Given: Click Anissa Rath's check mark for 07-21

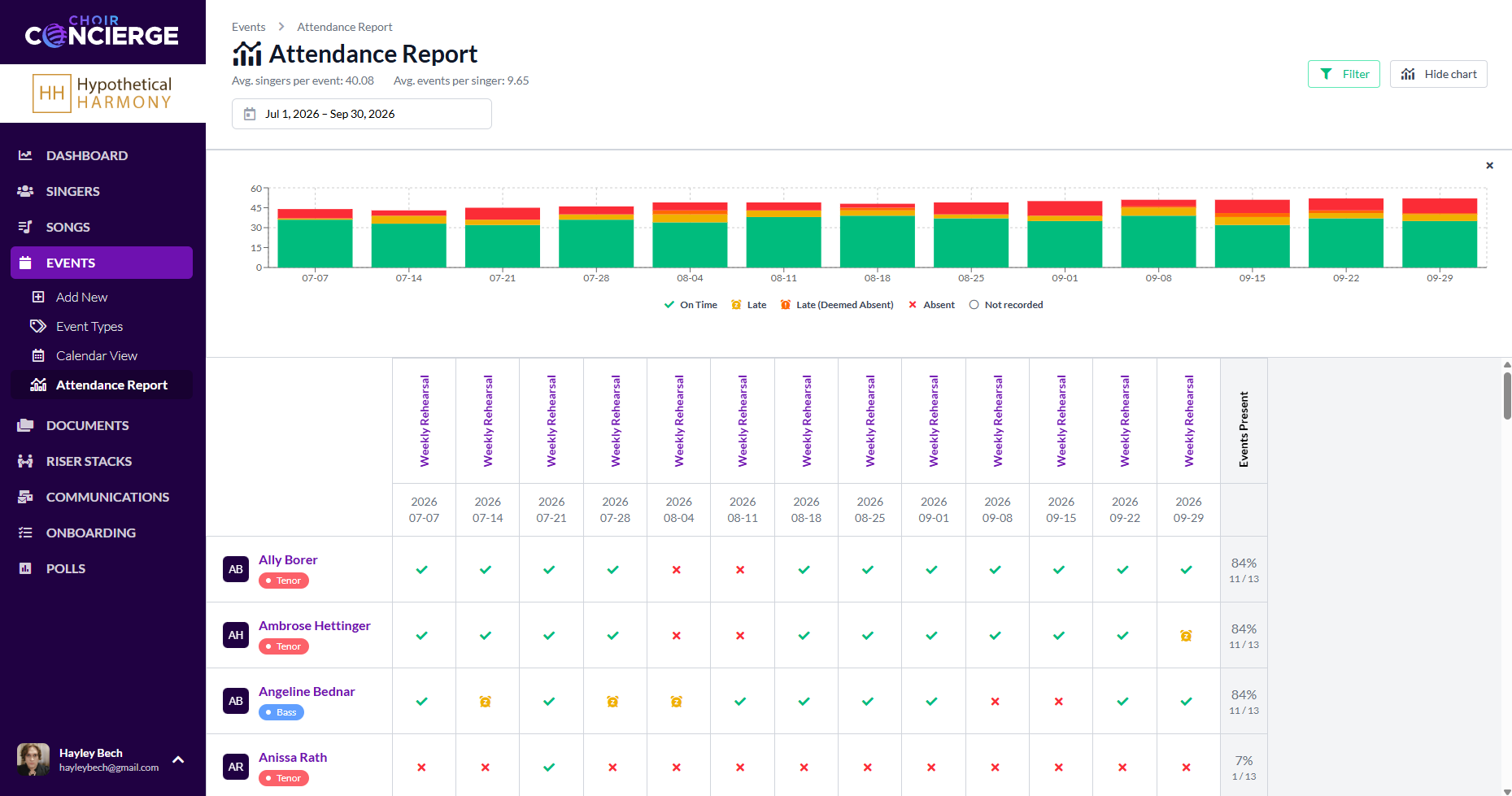Looking at the screenshot, I should [549, 768].
